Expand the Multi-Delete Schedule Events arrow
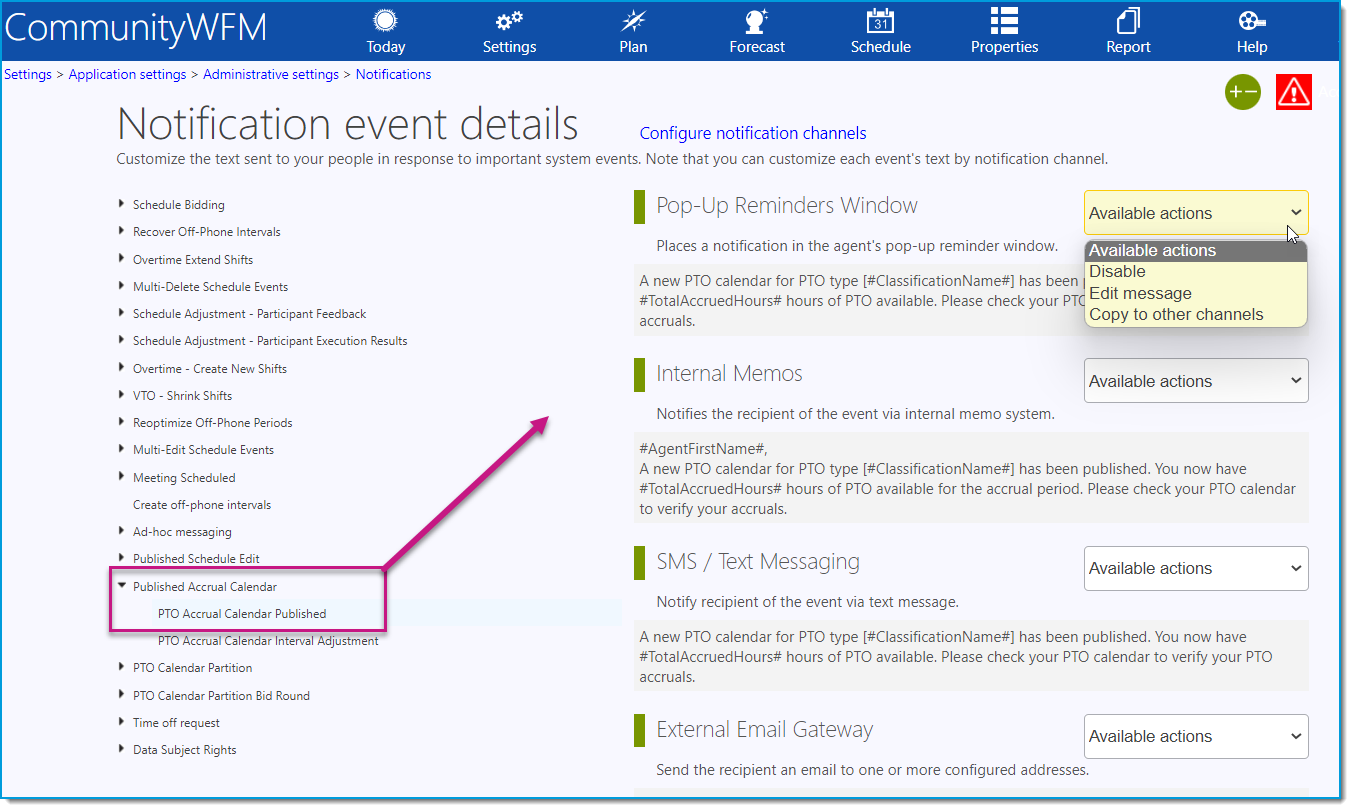1352x810 pixels. tap(122, 286)
